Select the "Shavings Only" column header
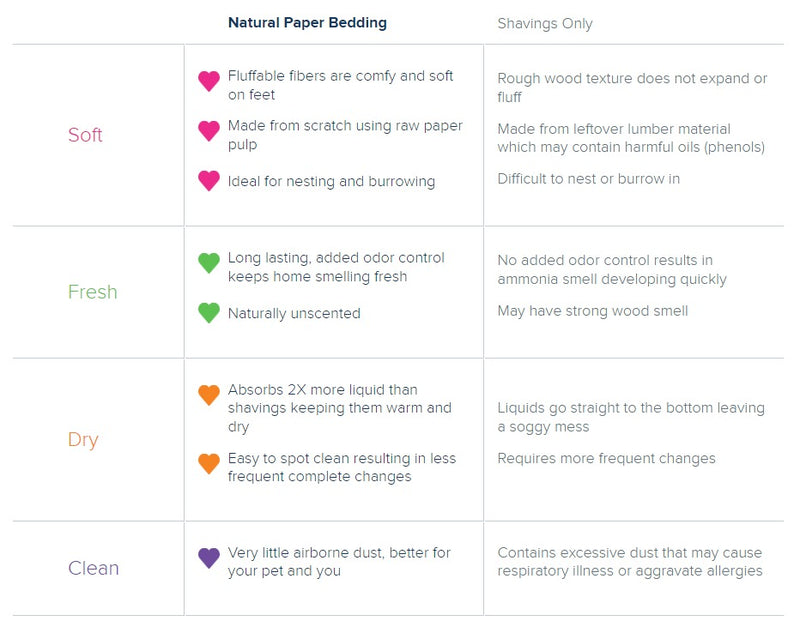 (x=545, y=23)
